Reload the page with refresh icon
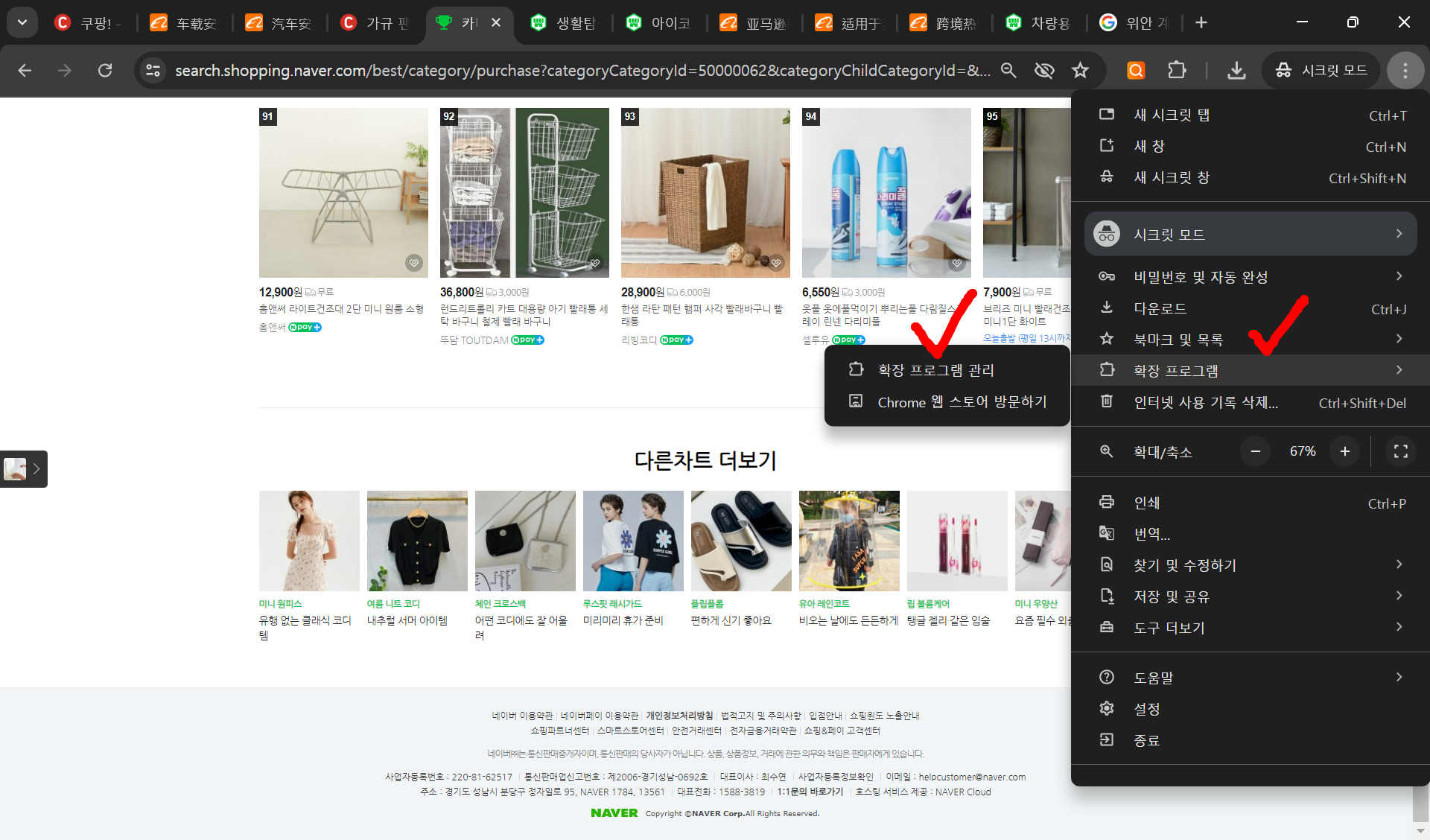Image resolution: width=1430 pixels, height=840 pixels. pos(105,71)
